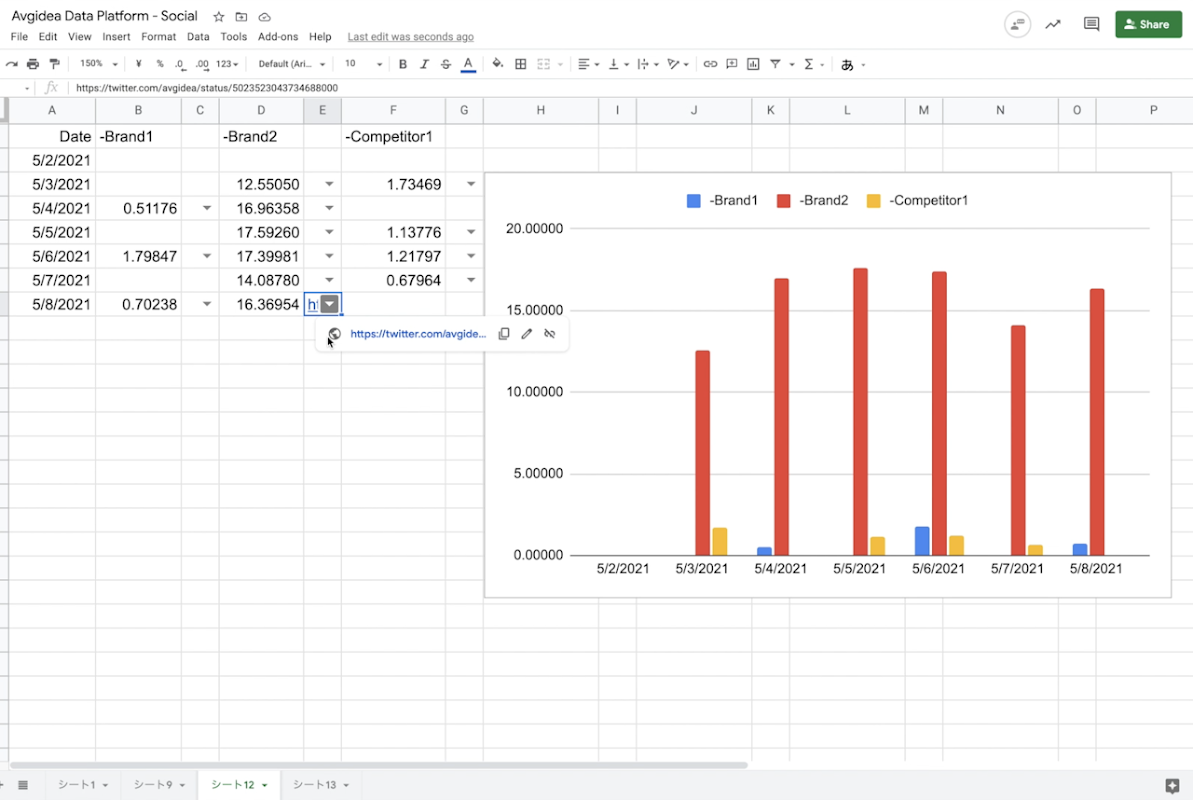Open the Insert menu
This screenshot has height=800, width=1193.
(116, 37)
